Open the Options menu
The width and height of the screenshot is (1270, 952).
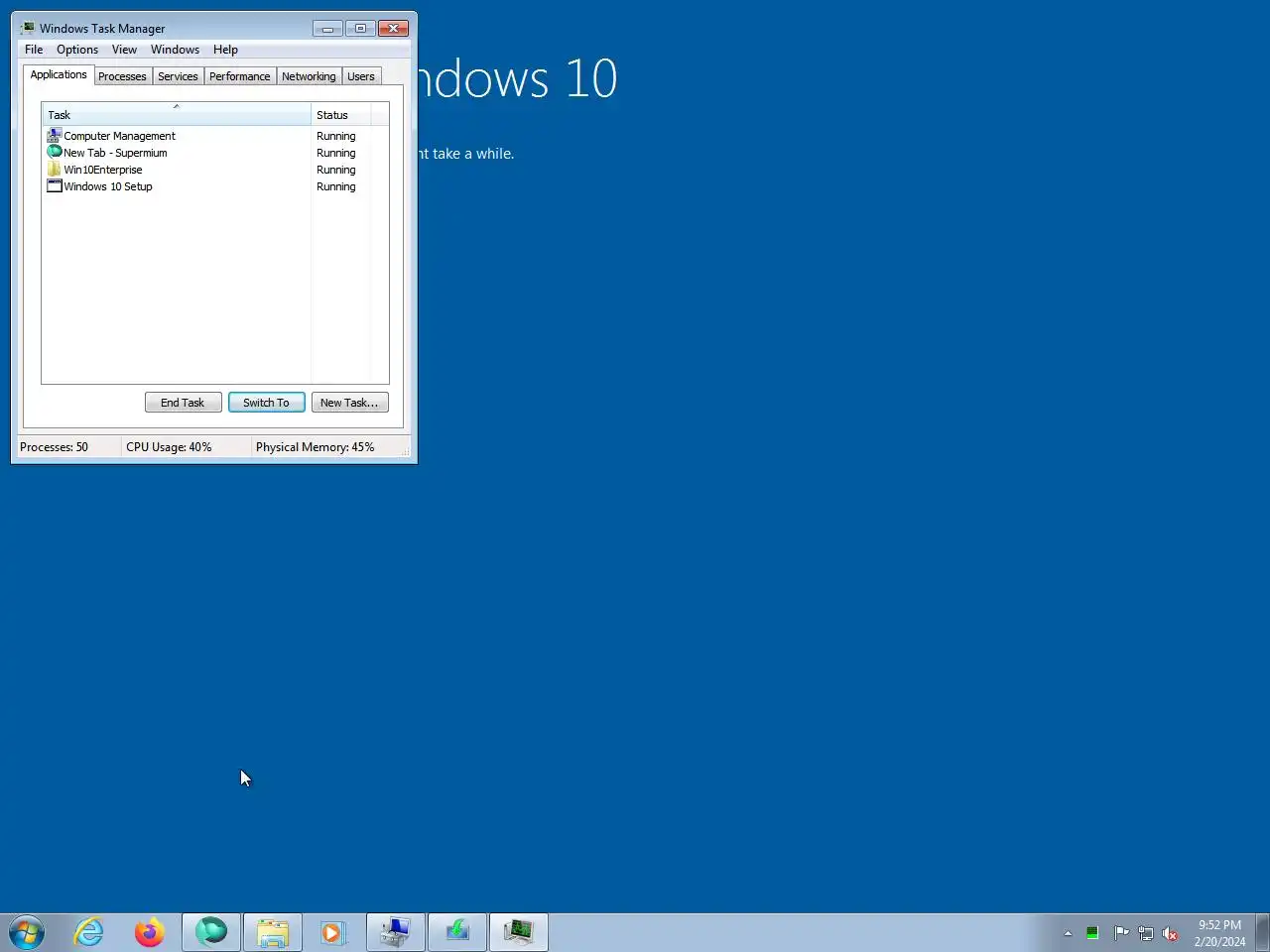[x=77, y=50]
